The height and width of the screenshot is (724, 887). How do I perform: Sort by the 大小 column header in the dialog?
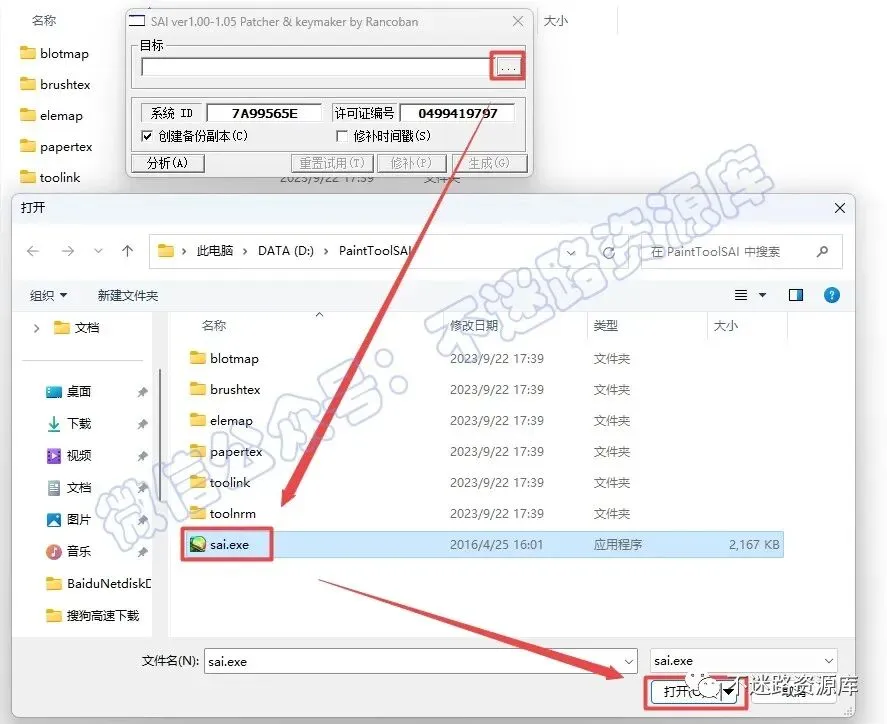coord(726,326)
